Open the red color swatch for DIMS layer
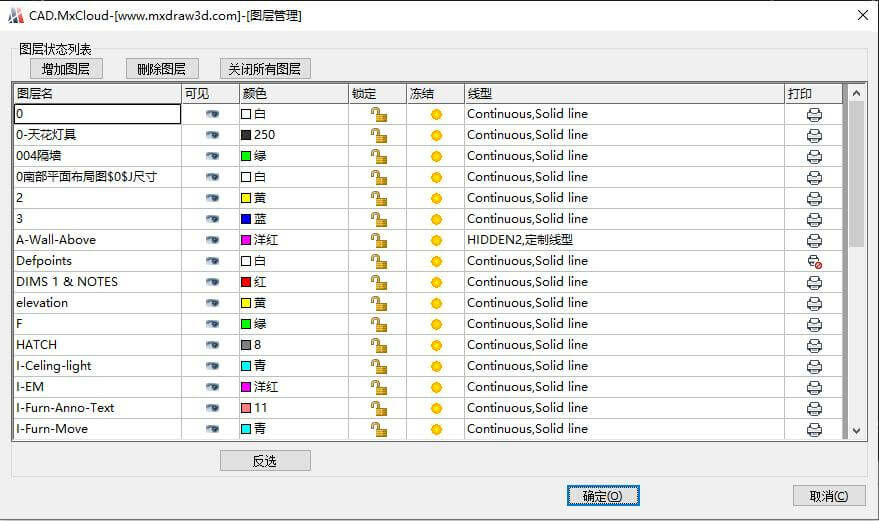The image size is (879, 521). pyautogui.click(x=246, y=282)
